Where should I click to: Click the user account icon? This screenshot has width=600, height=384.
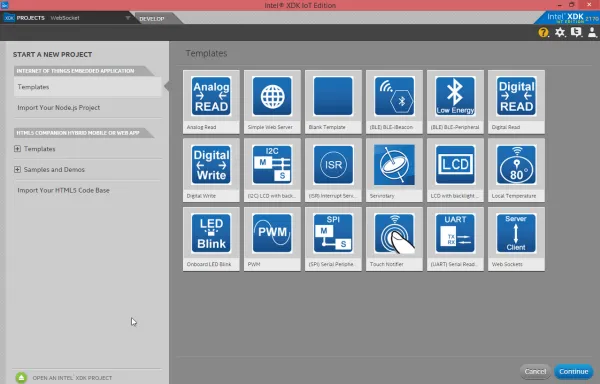592,33
